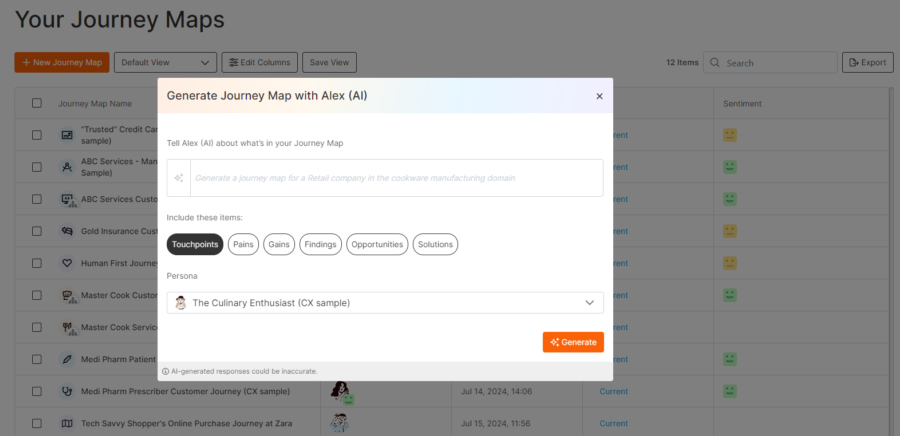Tick the checkbox for "Trusted" Credit Card row
900x436 pixels.
[x=37, y=135]
